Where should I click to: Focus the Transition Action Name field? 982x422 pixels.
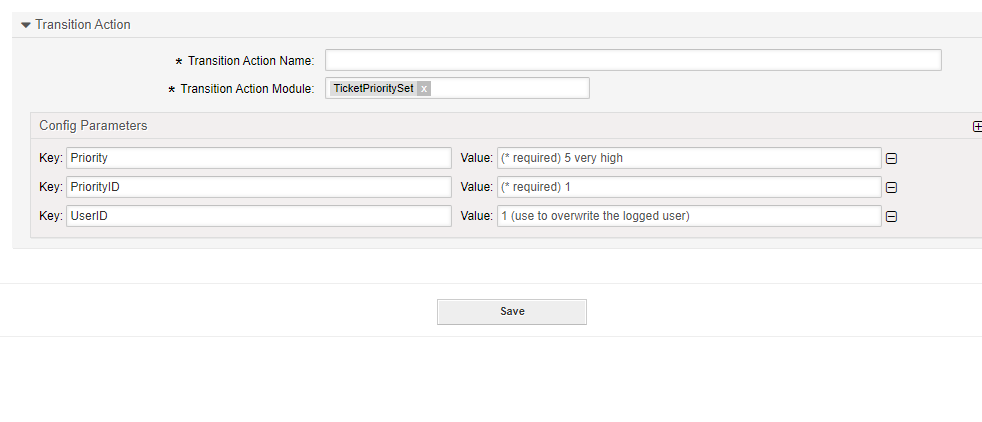[x=632, y=61]
